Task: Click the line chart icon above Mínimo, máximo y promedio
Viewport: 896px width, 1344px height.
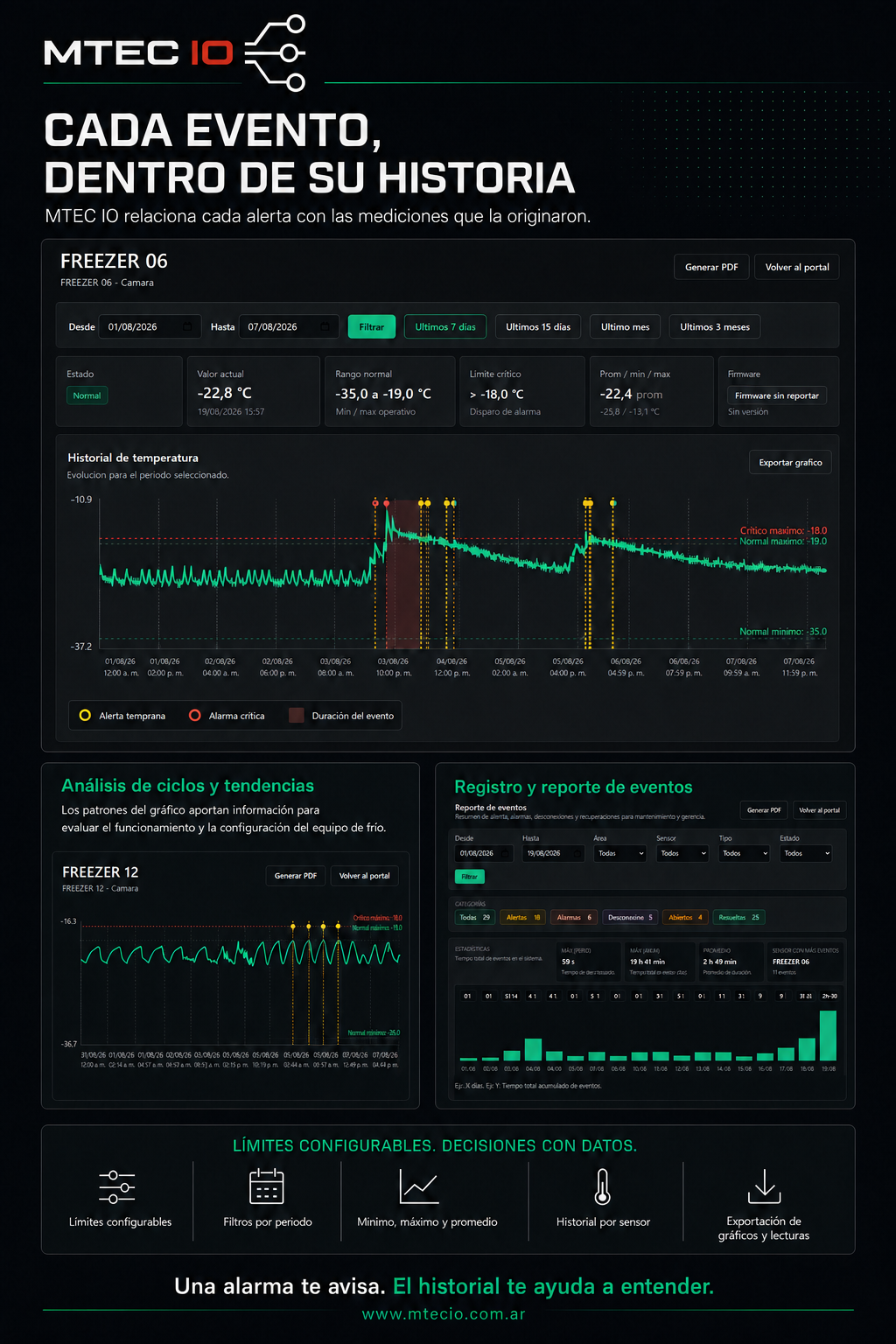Action: tap(419, 1186)
